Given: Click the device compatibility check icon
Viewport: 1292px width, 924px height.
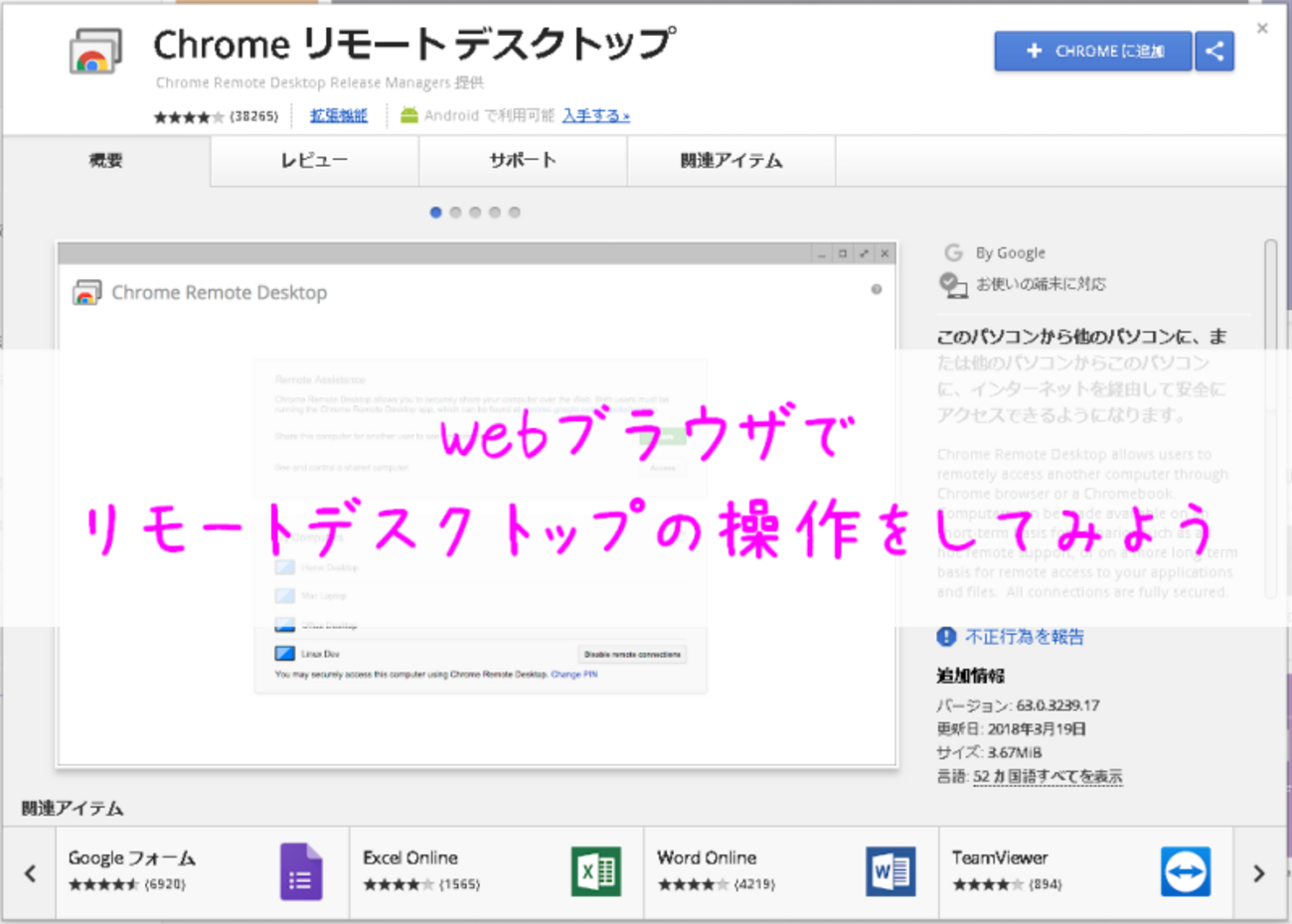Looking at the screenshot, I should (x=953, y=285).
